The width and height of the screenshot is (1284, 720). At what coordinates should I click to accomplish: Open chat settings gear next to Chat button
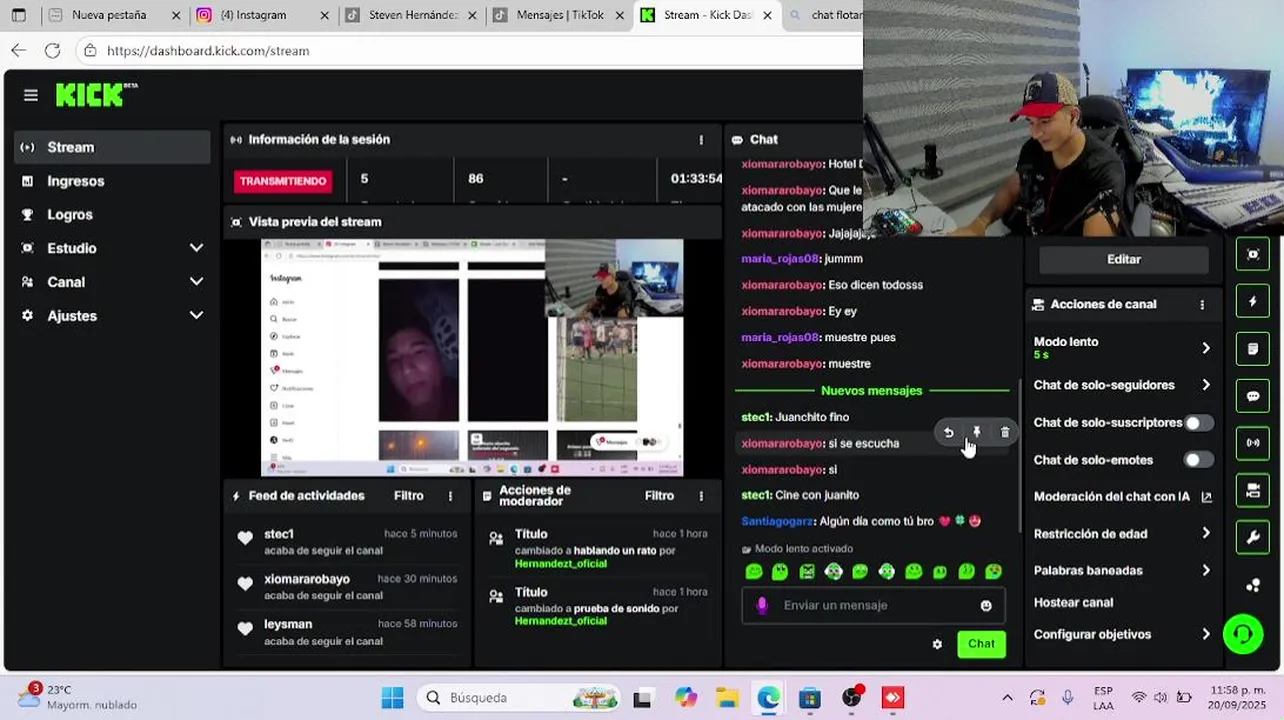pos(937,644)
